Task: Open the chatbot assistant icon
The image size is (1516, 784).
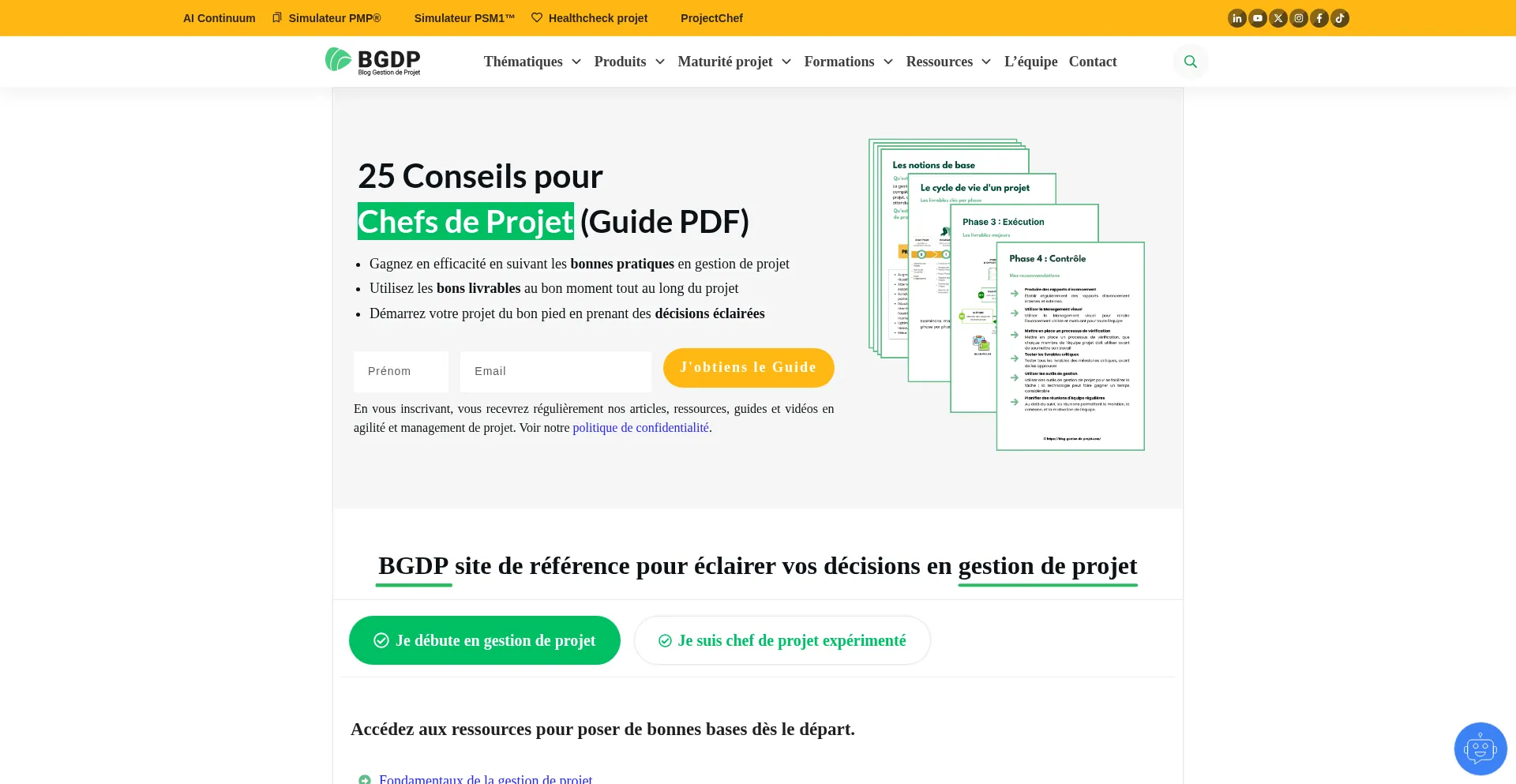Action: (x=1480, y=748)
